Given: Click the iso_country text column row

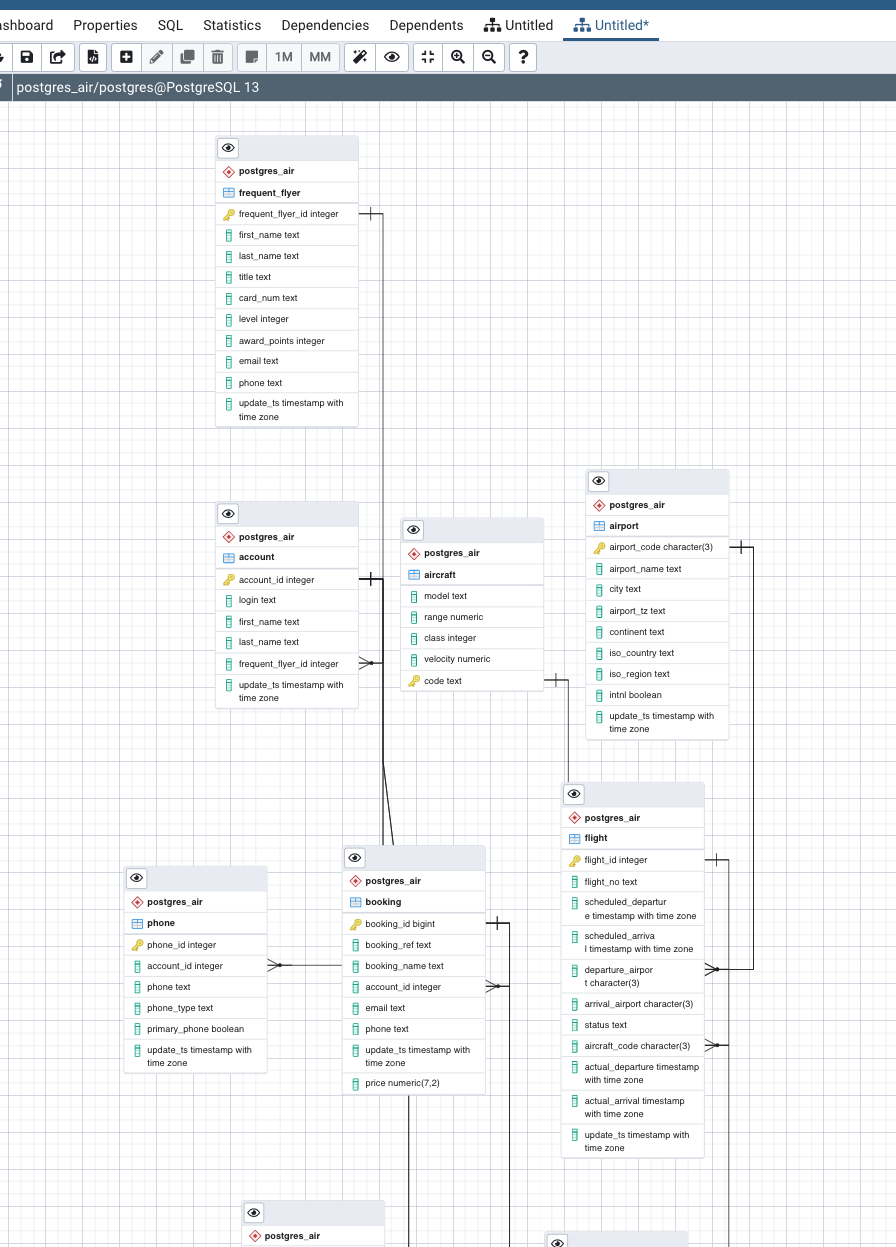Looking at the screenshot, I should coord(657,653).
